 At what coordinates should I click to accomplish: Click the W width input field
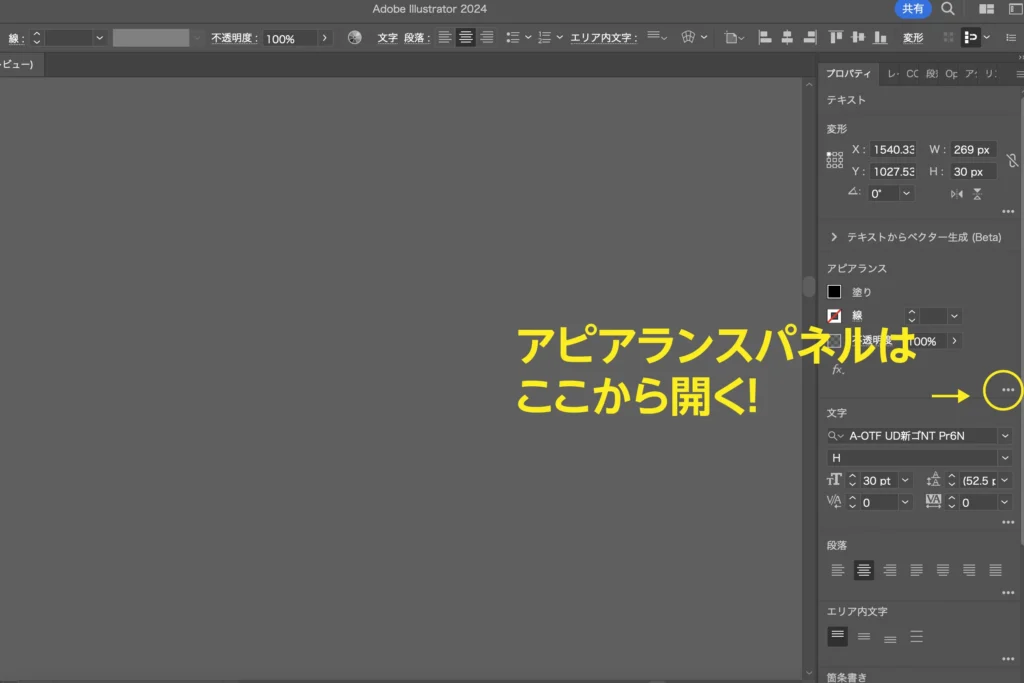pyautogui.click(x=972, y=150)
